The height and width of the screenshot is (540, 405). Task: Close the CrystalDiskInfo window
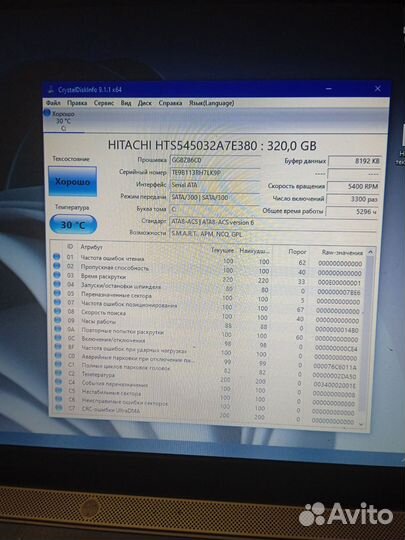[x=377, y=89]
